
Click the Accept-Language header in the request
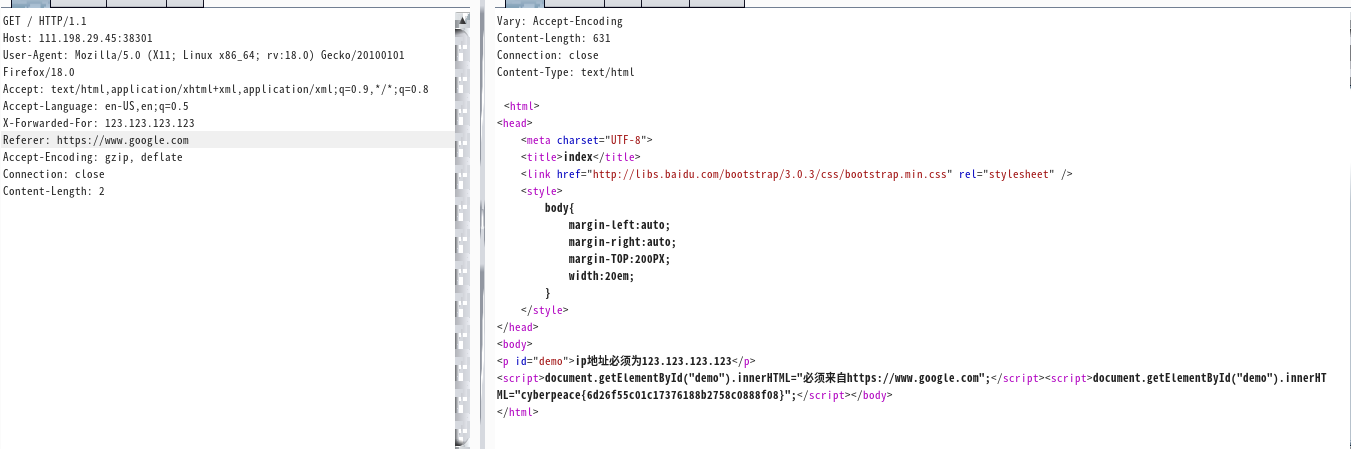click(x=95, y=106)
